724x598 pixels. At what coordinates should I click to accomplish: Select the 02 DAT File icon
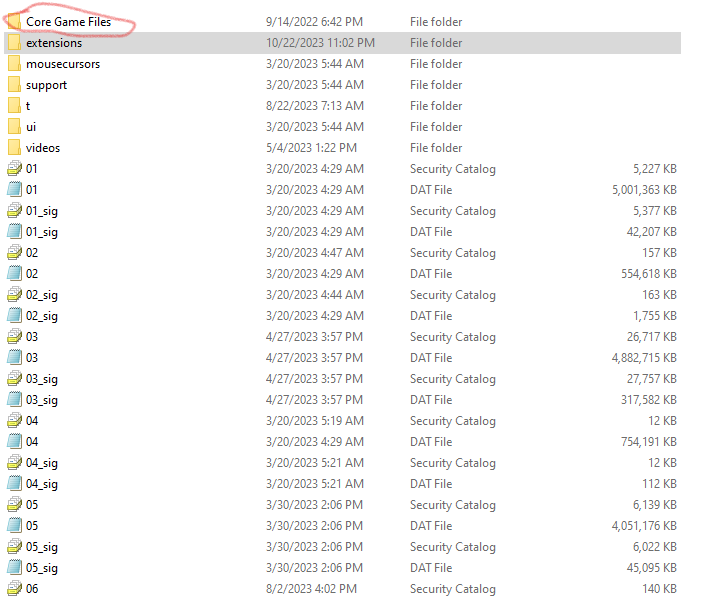[14, 274]
